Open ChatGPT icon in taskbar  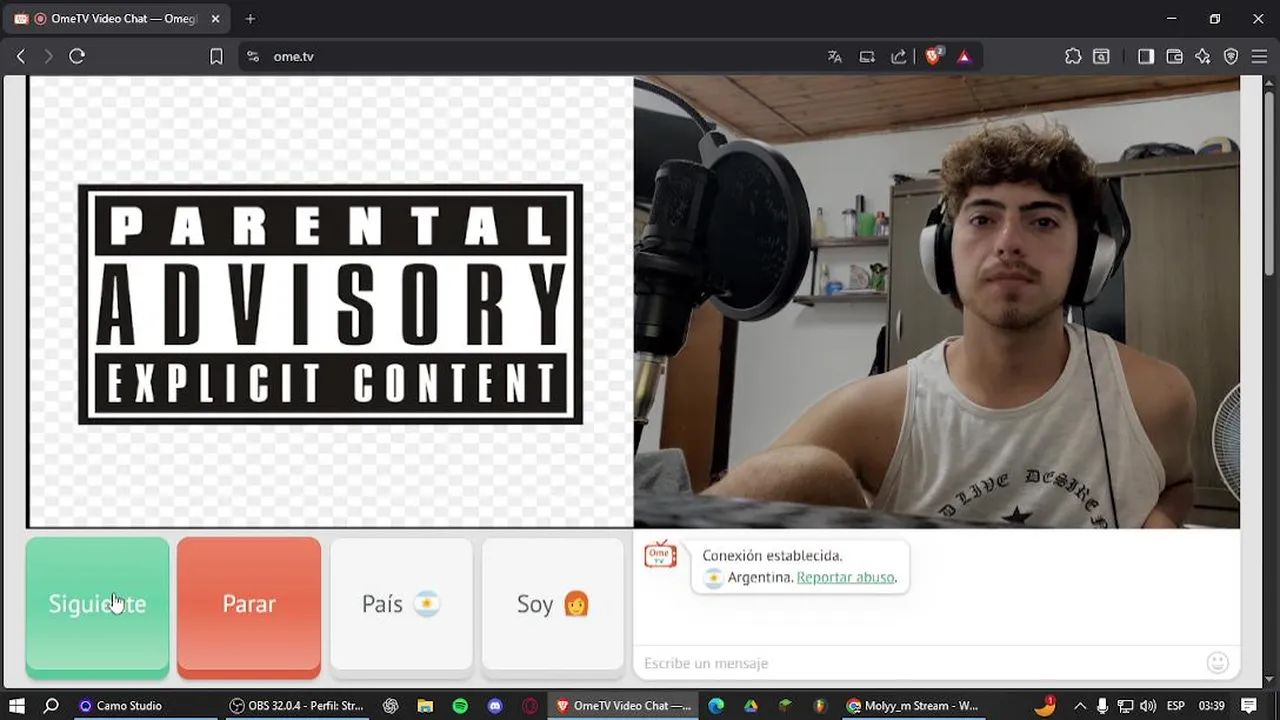click(391, 706)
